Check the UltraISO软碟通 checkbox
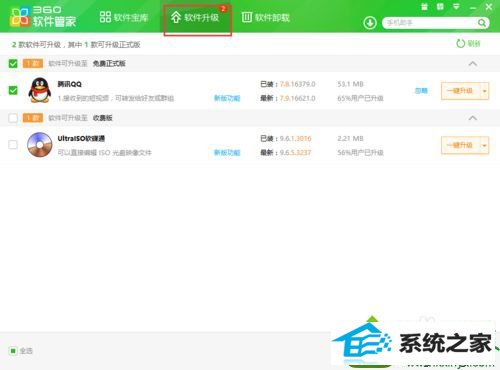Viewport: 500px width, 370px height. coord(13,145)
